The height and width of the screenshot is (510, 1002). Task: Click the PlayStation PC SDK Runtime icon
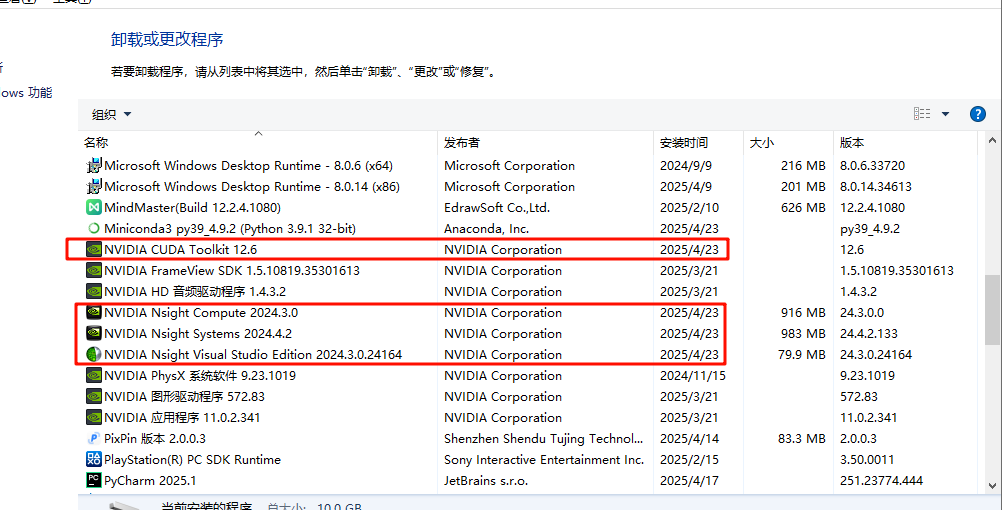pyautogui.click(x=94, y=460)
